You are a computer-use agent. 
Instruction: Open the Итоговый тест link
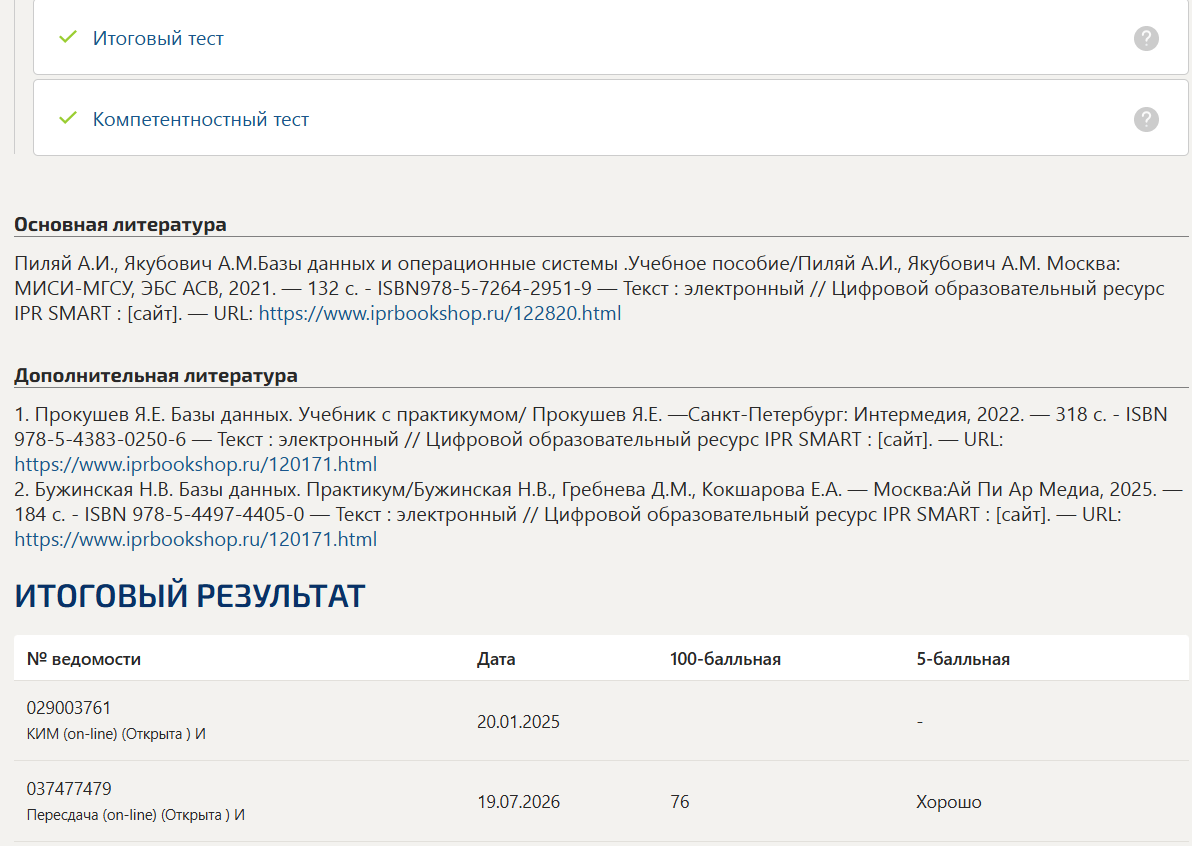[158, 38]
